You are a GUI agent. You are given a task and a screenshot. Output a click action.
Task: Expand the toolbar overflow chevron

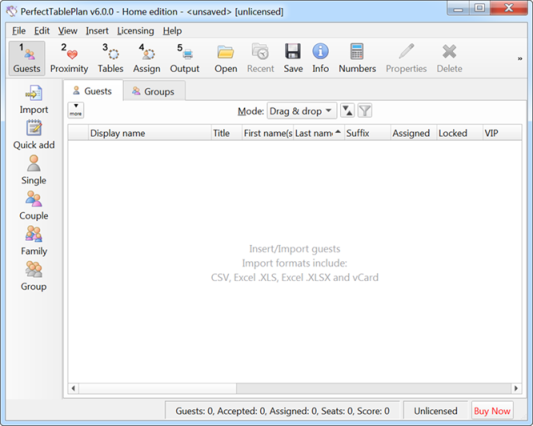pyautogui.click(x=520, y=59)
